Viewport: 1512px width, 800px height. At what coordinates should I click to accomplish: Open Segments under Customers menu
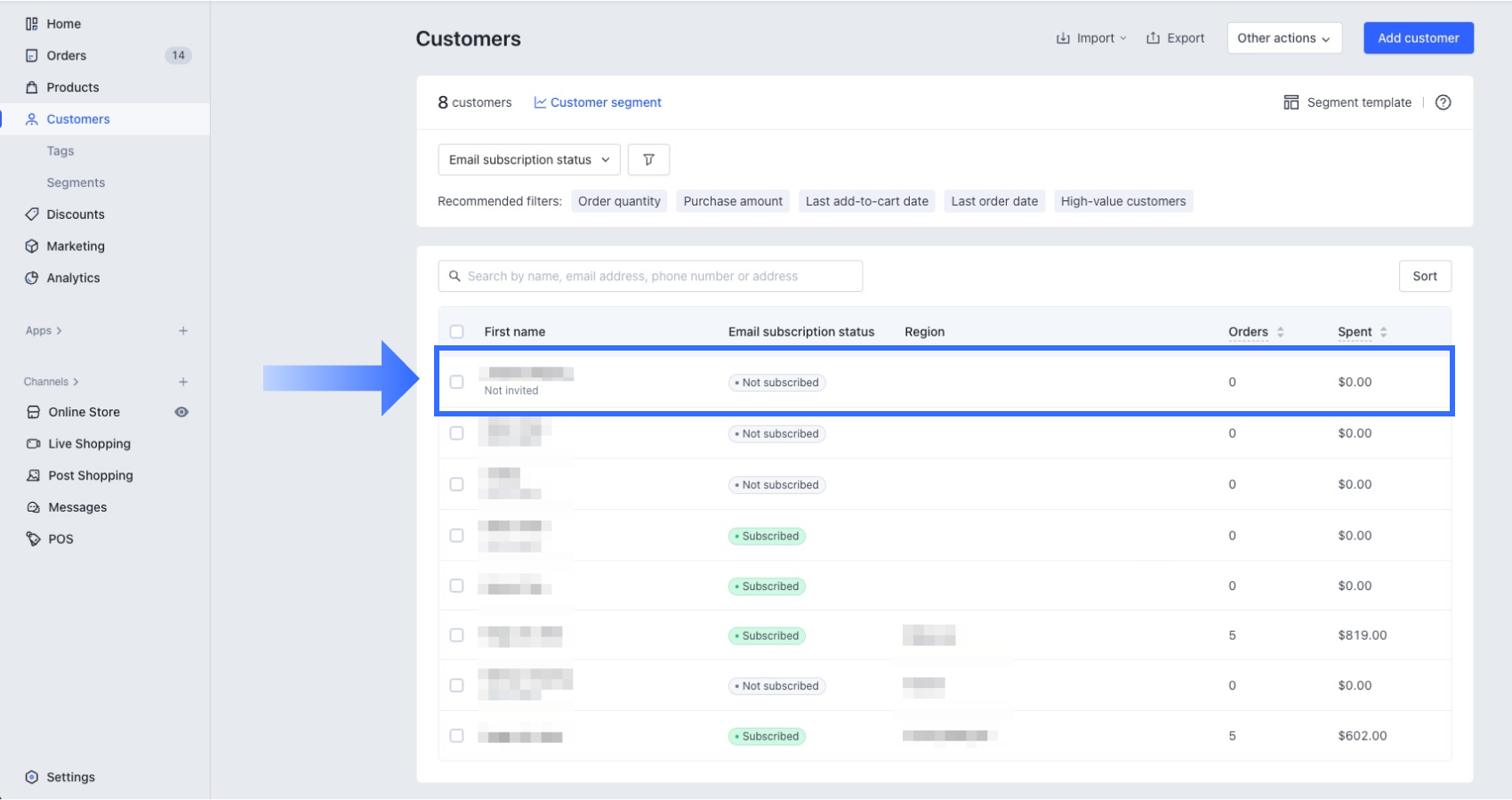76,182
